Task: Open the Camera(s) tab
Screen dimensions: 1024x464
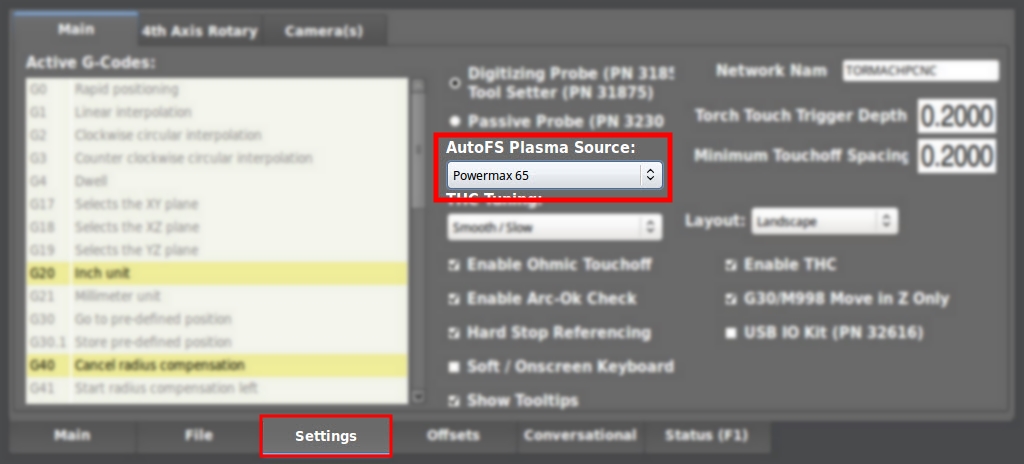Action: tap(323, 31)
